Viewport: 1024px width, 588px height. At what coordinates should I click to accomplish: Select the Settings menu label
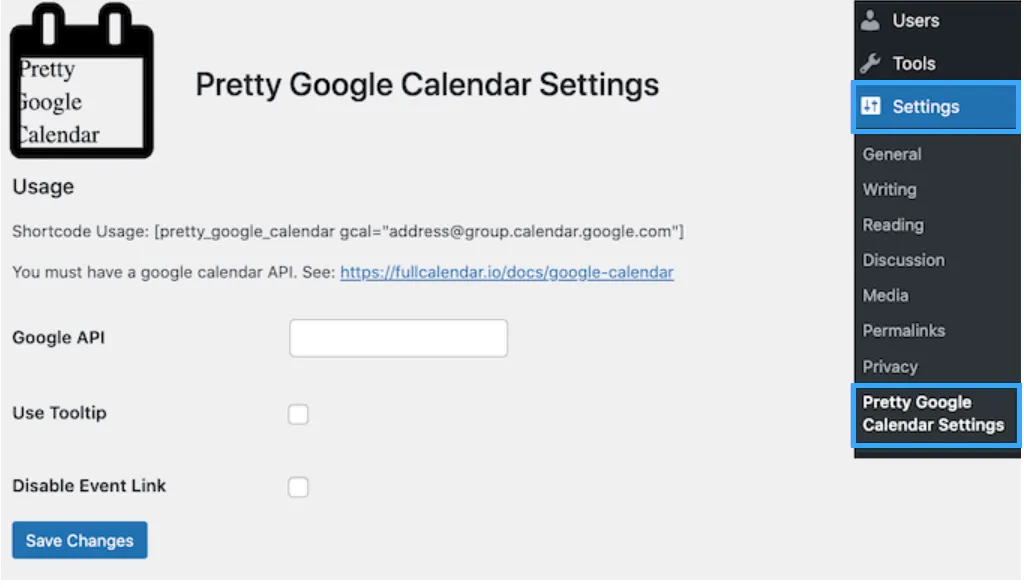(925, 107)
